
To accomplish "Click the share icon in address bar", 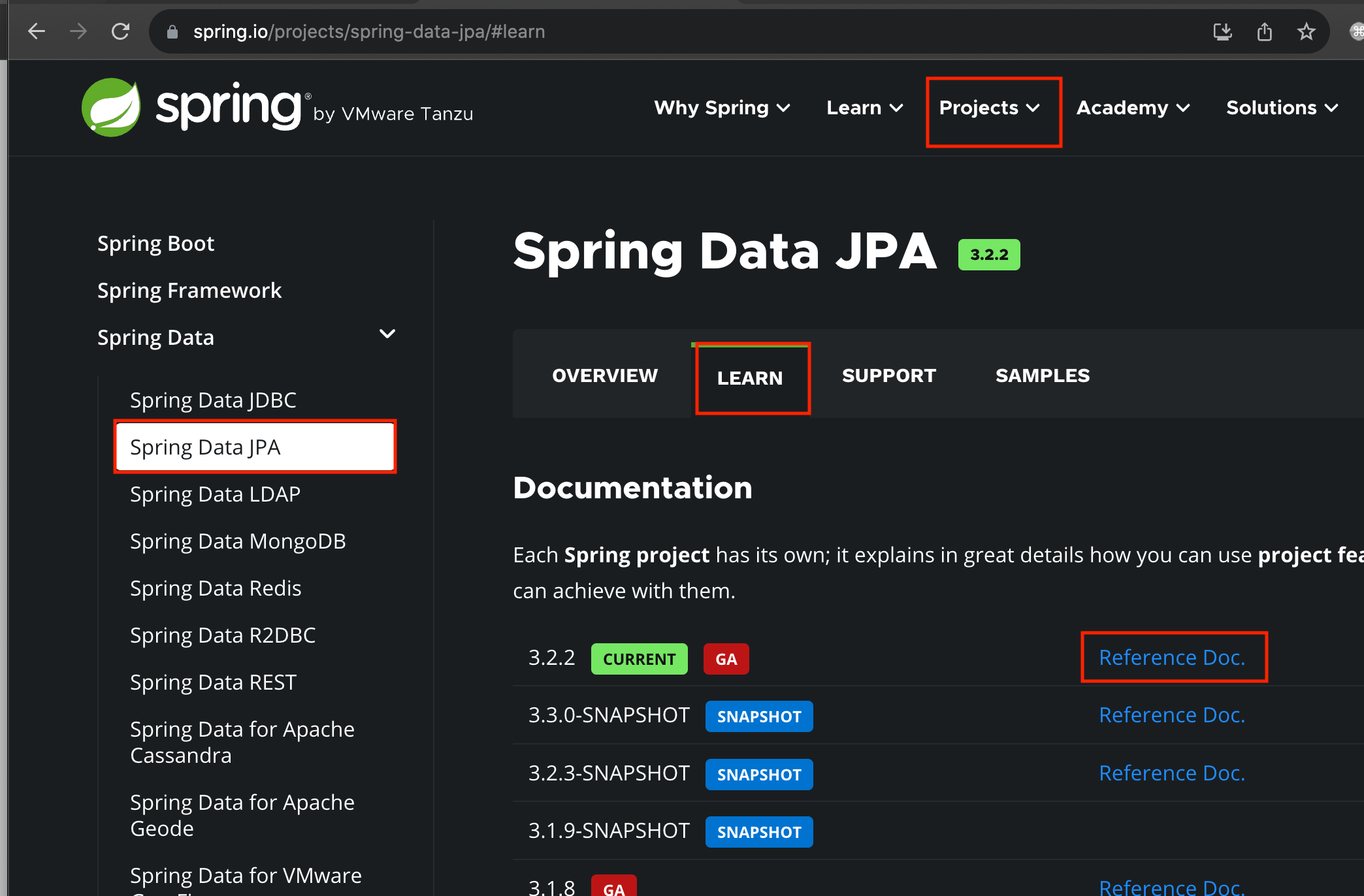I will [x=1264, y=31].
